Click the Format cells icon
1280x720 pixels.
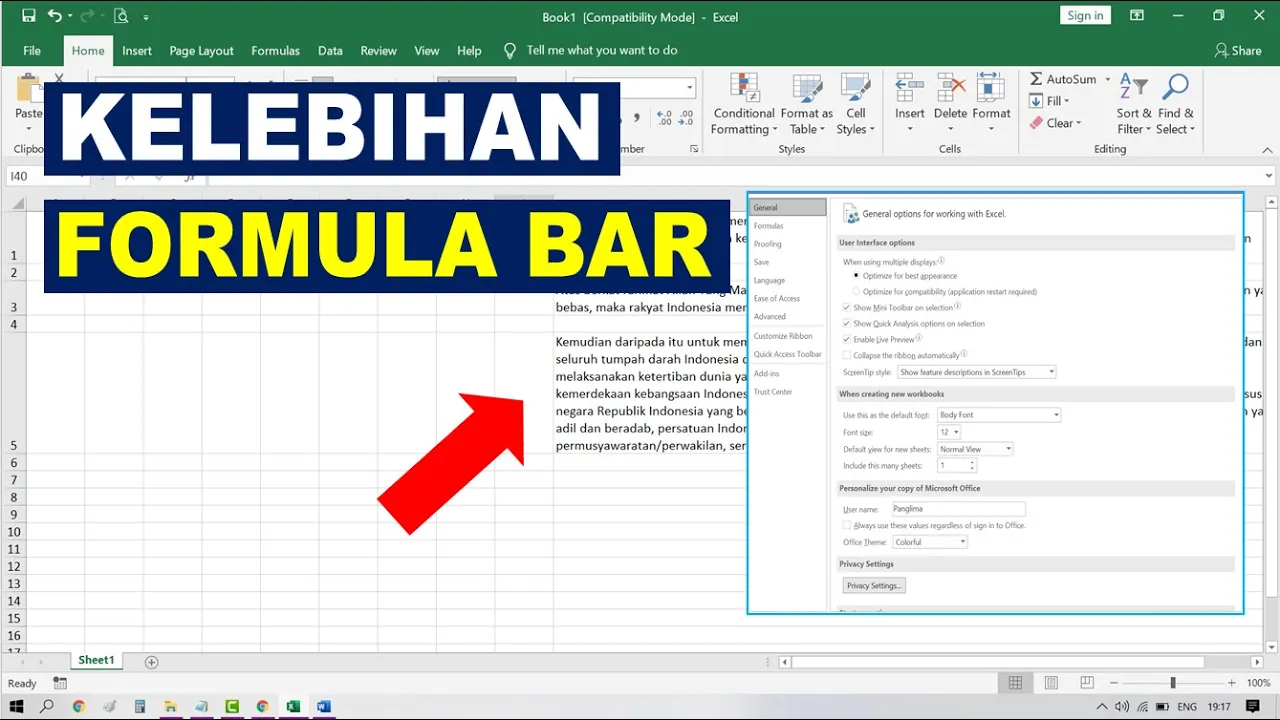(991, 87)
